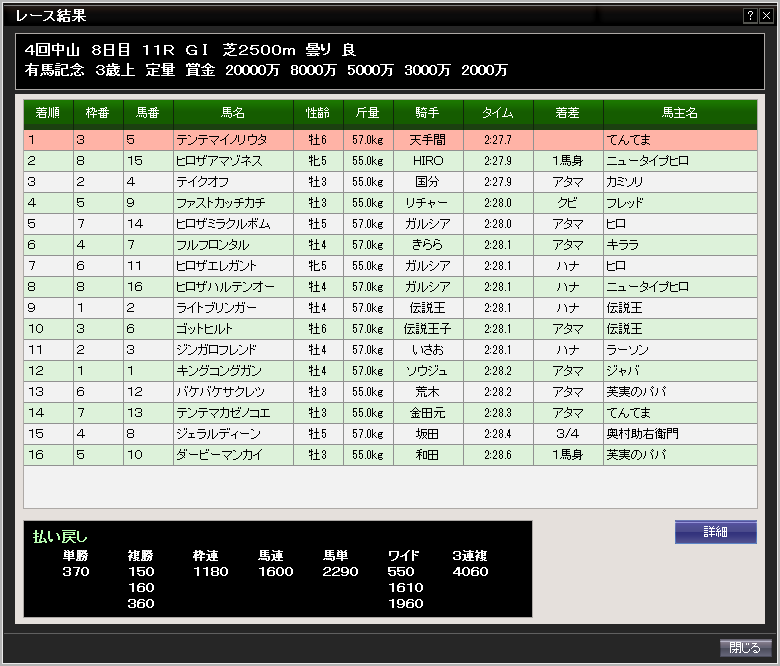
Task: Sort by 騎手 column header
Action: point(428,114)
